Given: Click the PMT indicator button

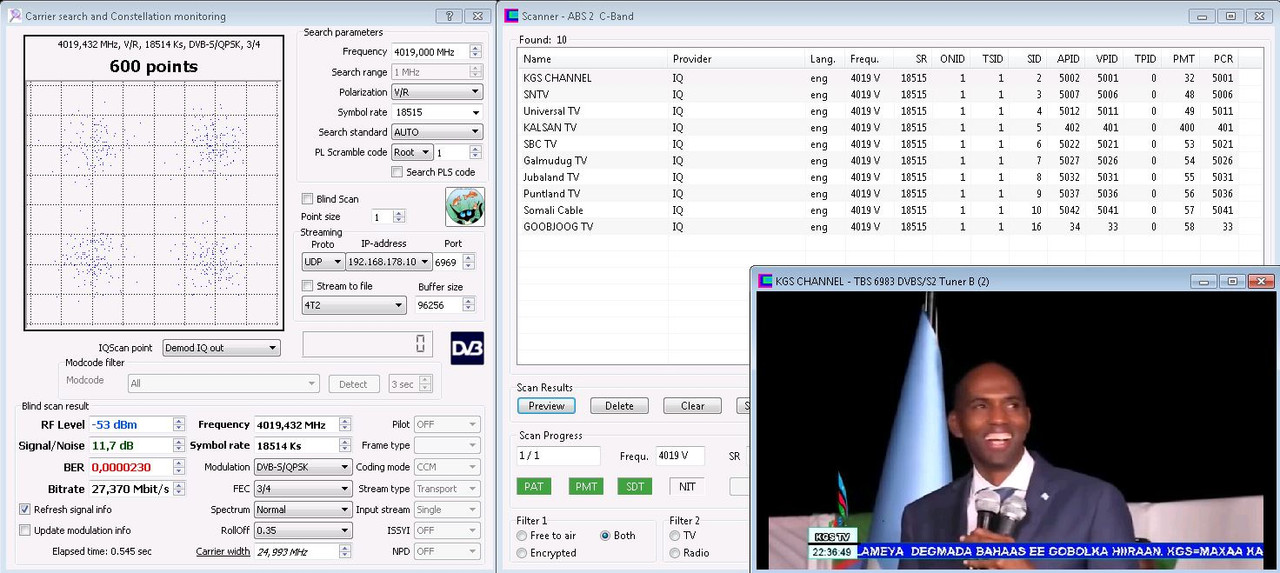Looking at the screenshot, I should pos(586,486).
